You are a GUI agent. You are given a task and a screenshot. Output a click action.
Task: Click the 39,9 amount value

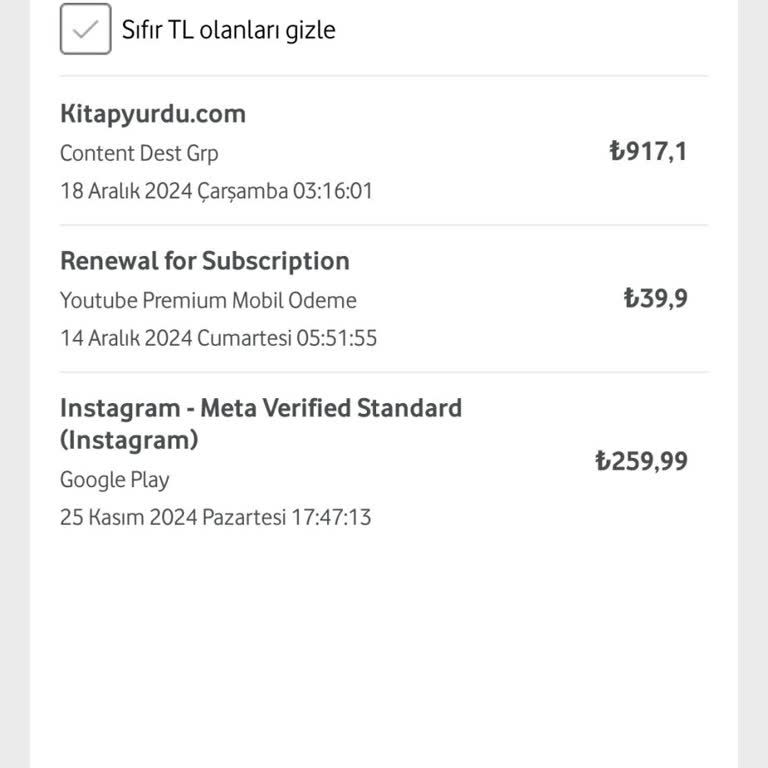point(664,299)
